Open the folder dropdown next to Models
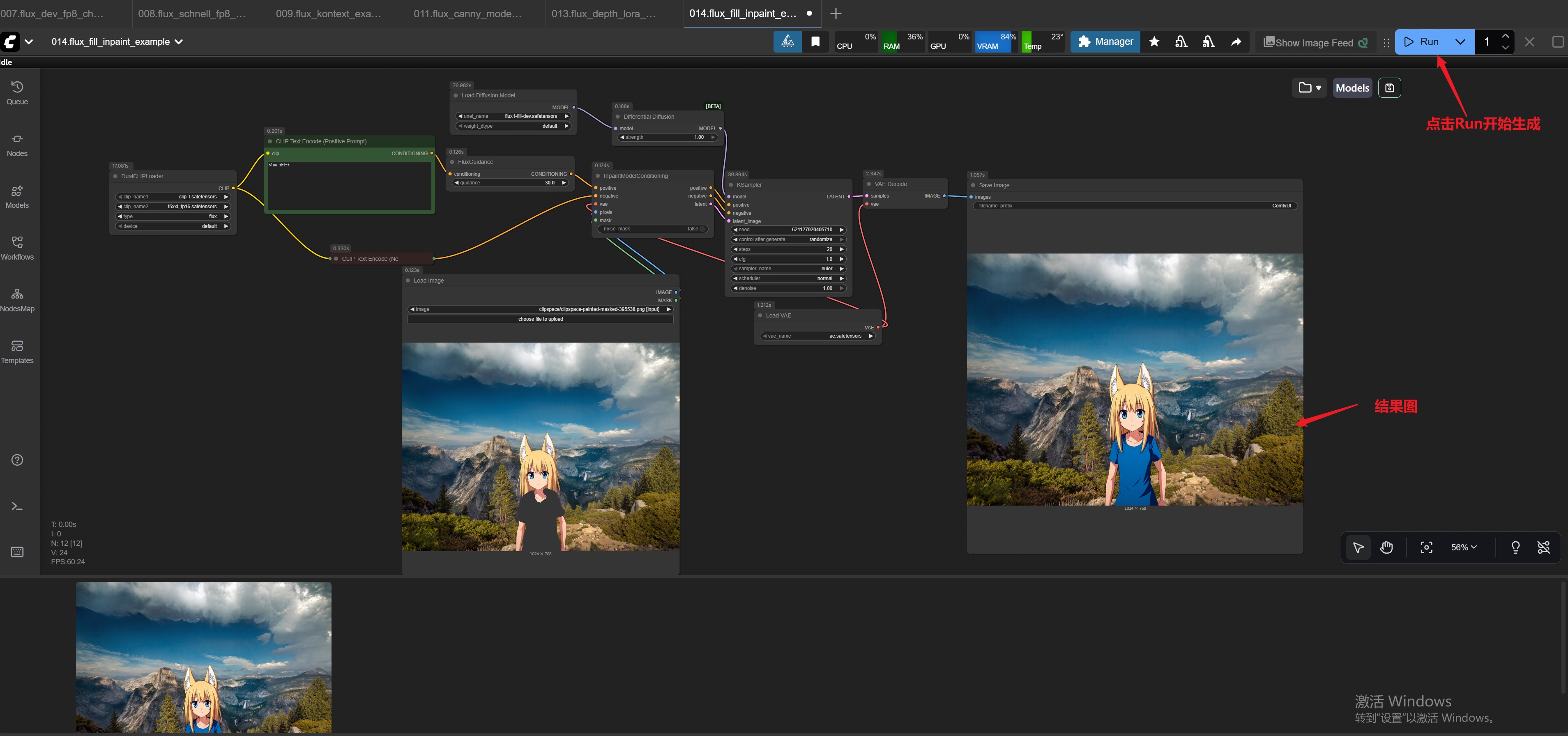The height and width of the screenshot is (736, 1568). (1309, 87)
